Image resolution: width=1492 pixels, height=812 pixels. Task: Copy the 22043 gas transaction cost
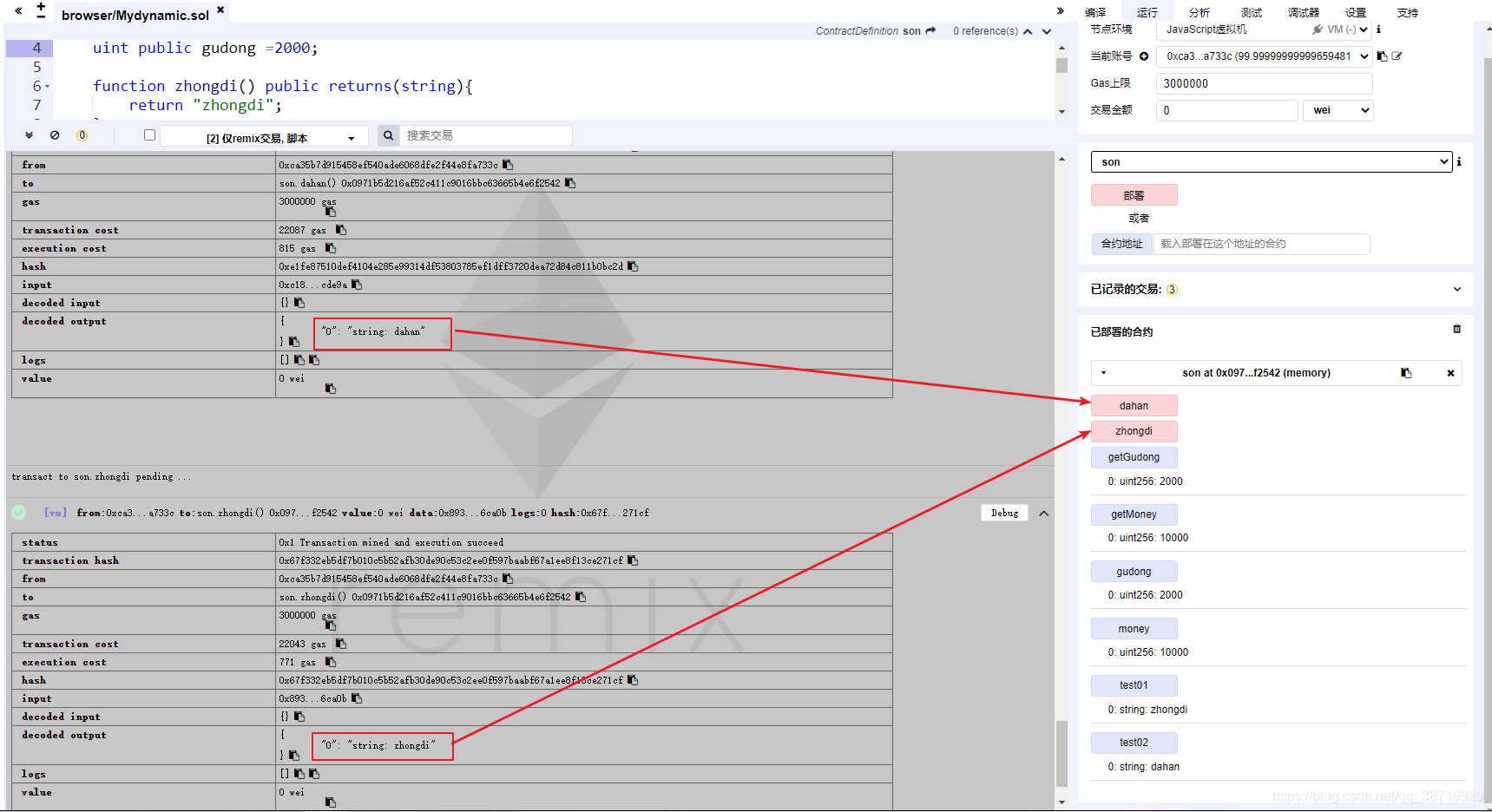(x=341, y=644)
